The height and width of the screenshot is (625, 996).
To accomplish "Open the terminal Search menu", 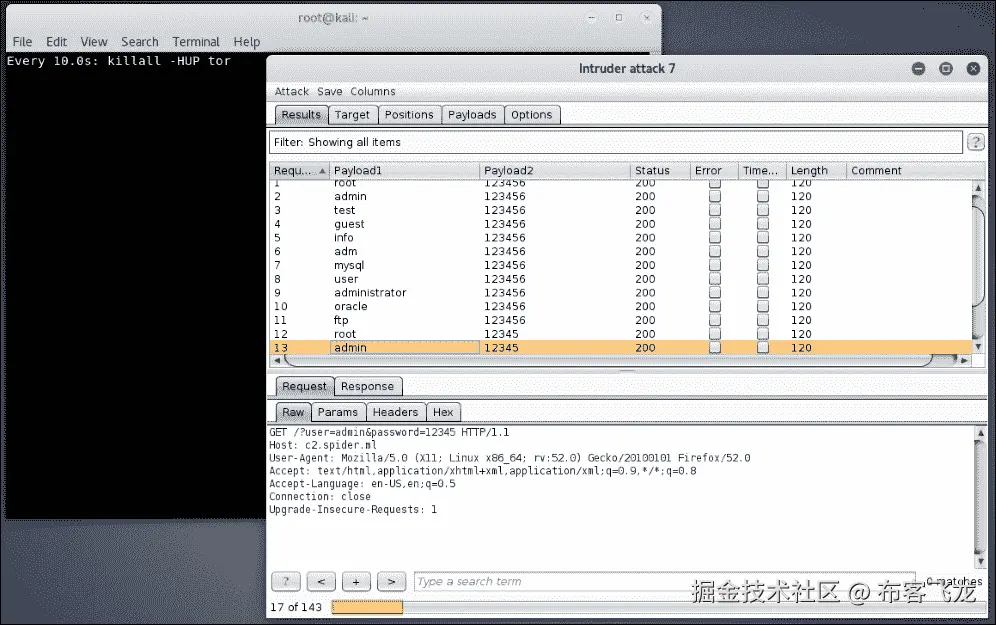I will pyautogui.click(x=140, y=42).
